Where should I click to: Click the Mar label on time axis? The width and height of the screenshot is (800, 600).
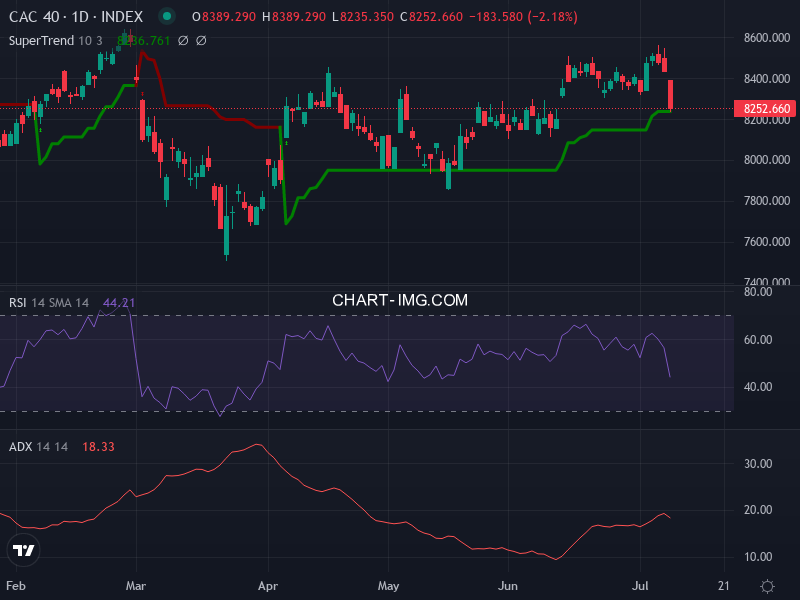[136, 586]
